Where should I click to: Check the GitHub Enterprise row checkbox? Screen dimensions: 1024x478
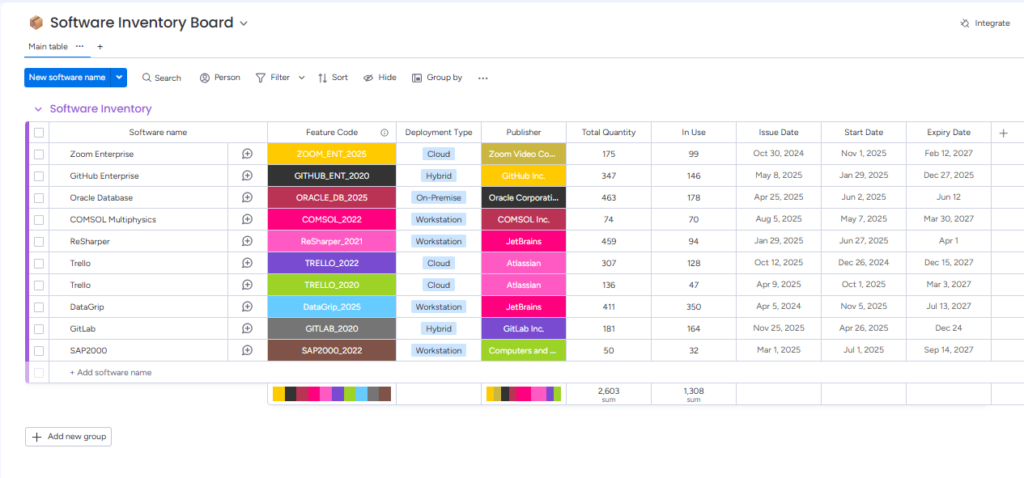[39, 176]
